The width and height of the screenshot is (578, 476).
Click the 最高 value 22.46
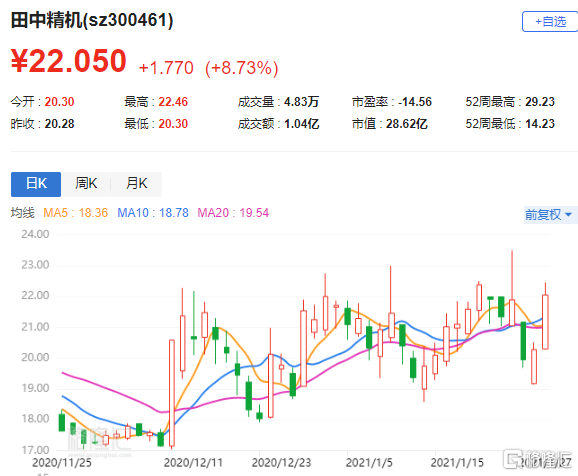point(173,101)
